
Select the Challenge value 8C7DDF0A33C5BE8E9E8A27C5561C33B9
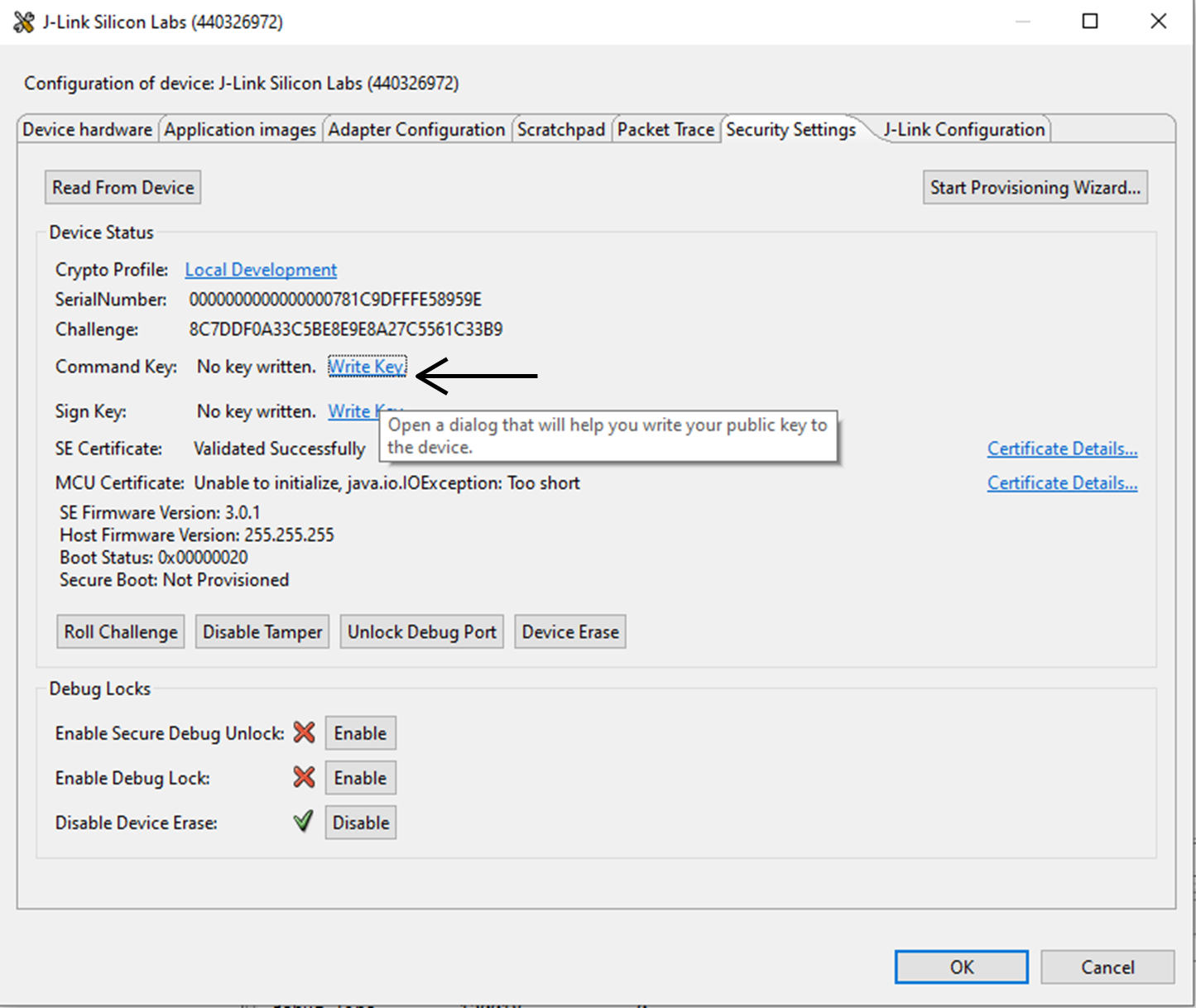point(345,329)
